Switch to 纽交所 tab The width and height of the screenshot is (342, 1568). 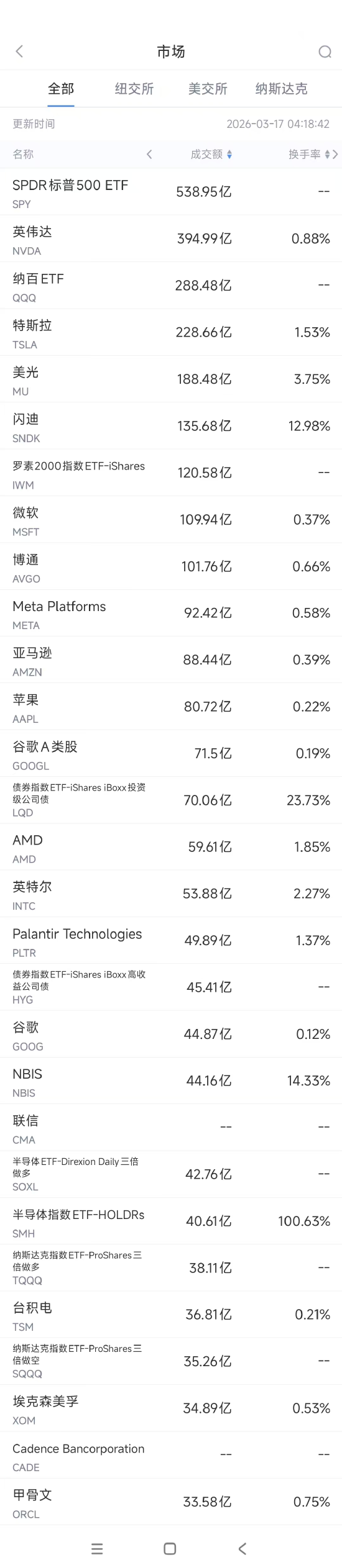click(x=134, y=89)
